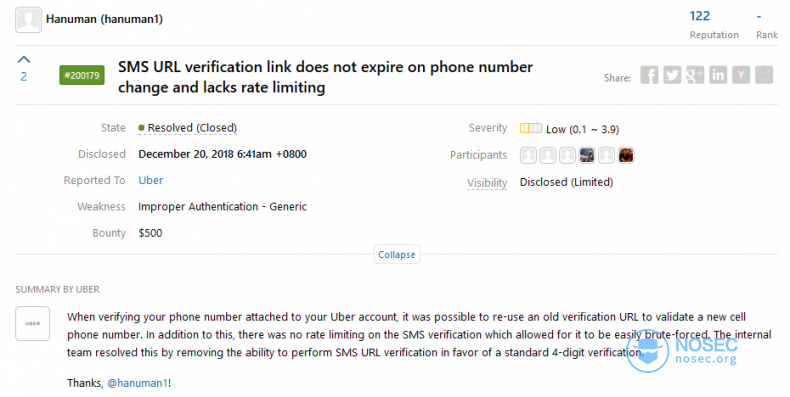Share report on Google Plus

(695, 75)
